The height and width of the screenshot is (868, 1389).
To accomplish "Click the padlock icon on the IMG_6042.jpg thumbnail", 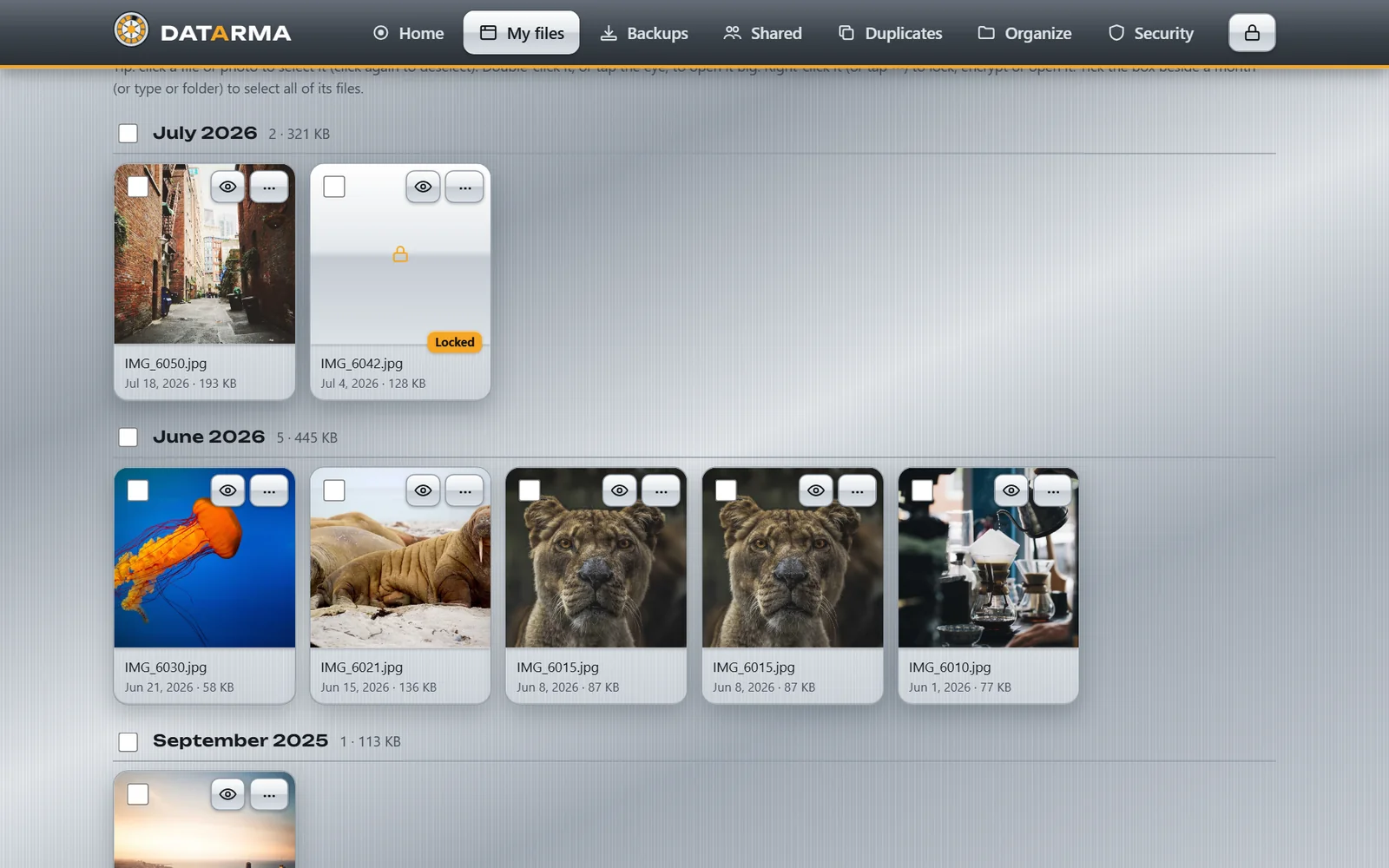I will tap(400, 253).
